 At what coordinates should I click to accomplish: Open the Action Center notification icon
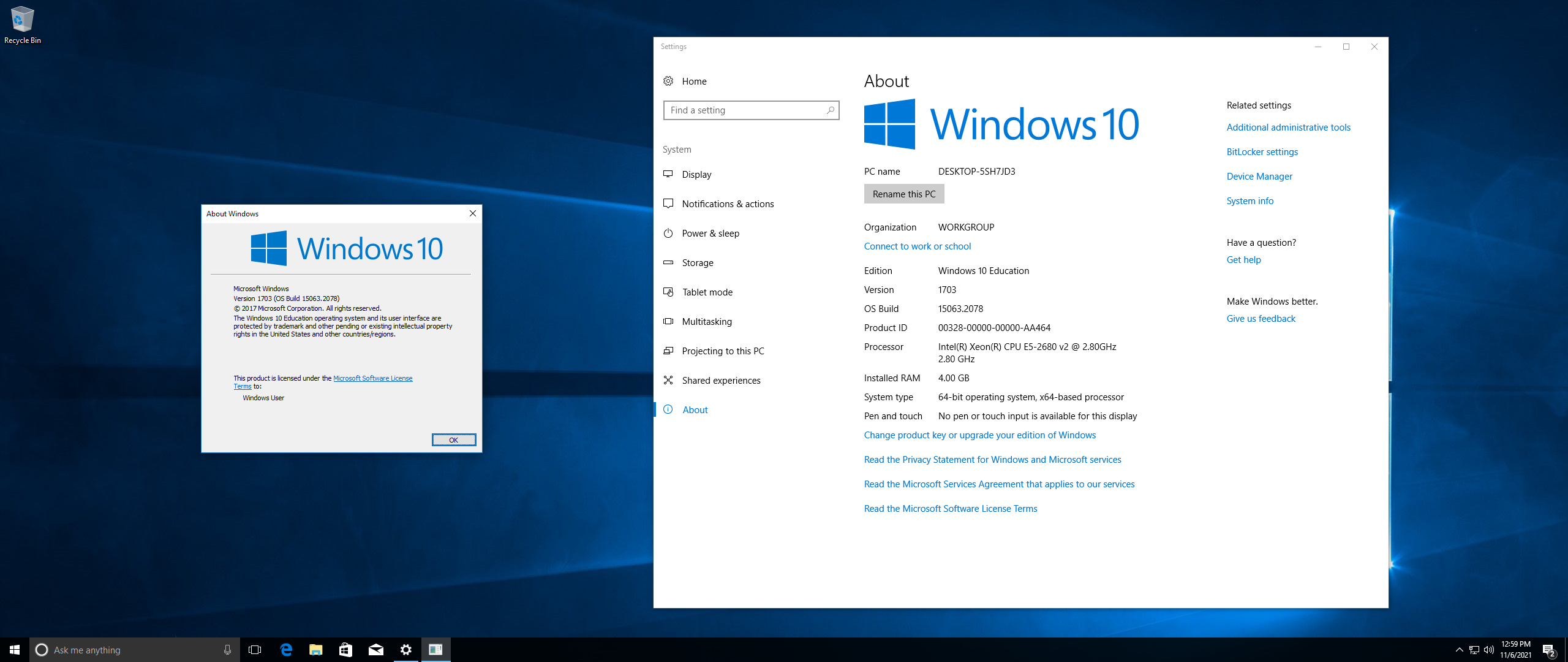(1548, 650)
